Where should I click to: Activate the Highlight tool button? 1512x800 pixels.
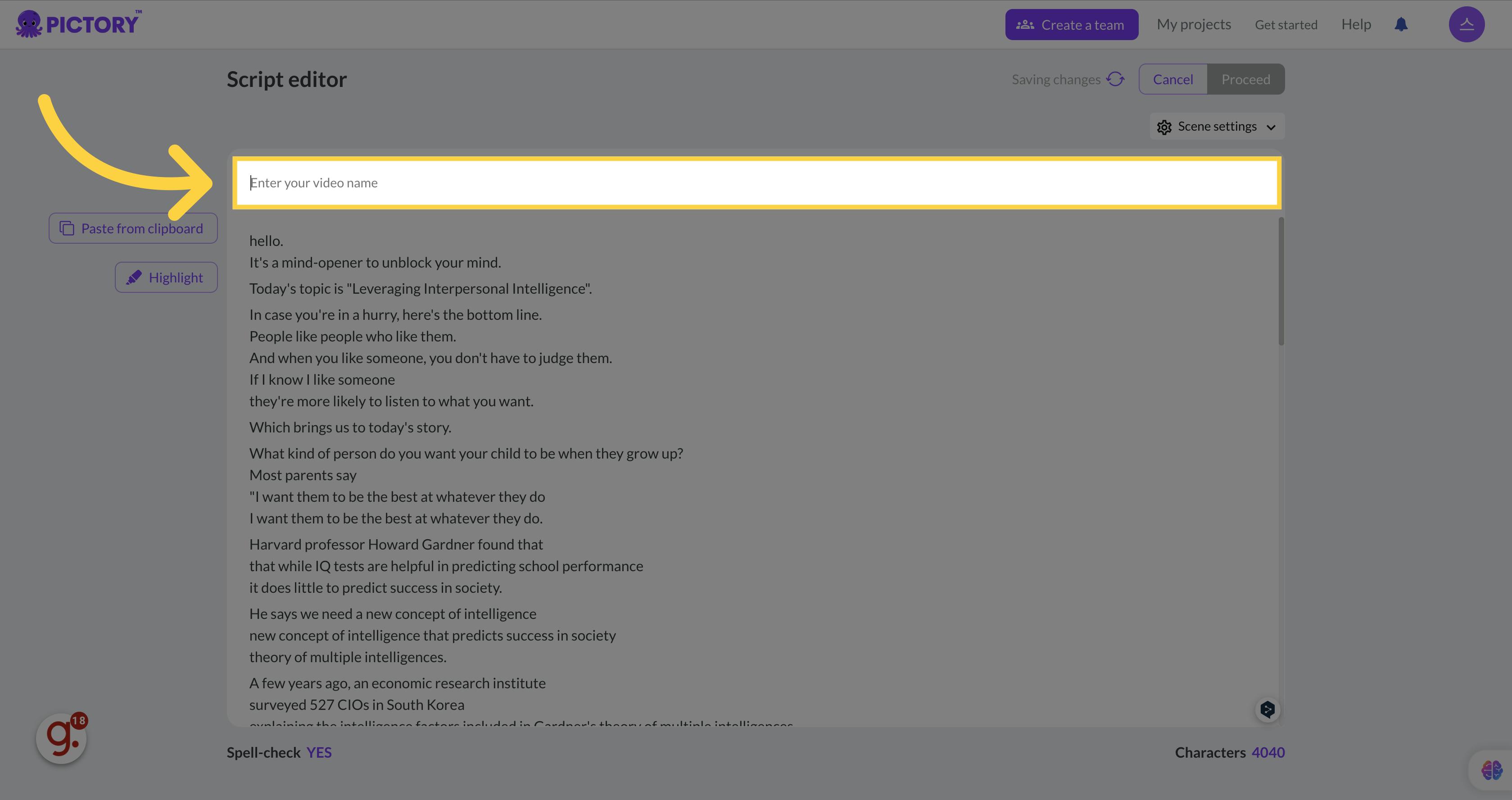pyautogui.click(x=166, y=277)
